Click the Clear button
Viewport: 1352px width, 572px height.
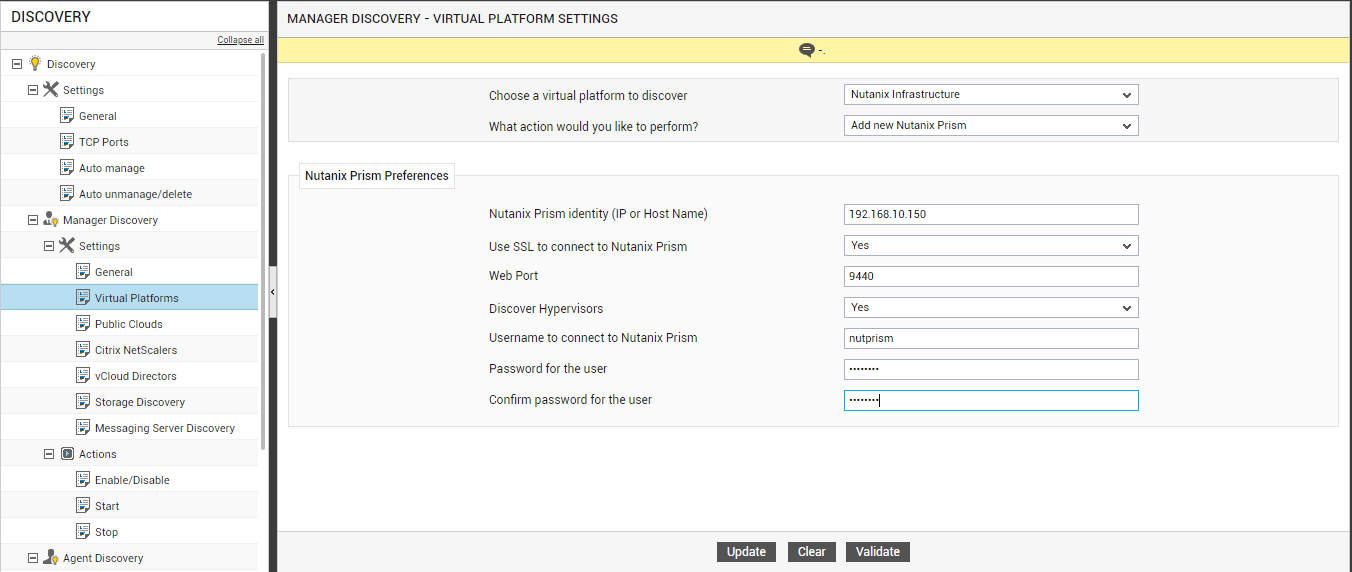click(812, 552)
